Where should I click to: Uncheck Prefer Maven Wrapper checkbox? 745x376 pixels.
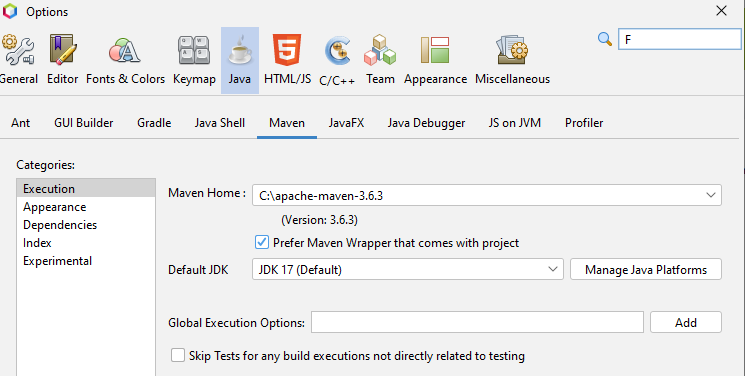(262, 242)
